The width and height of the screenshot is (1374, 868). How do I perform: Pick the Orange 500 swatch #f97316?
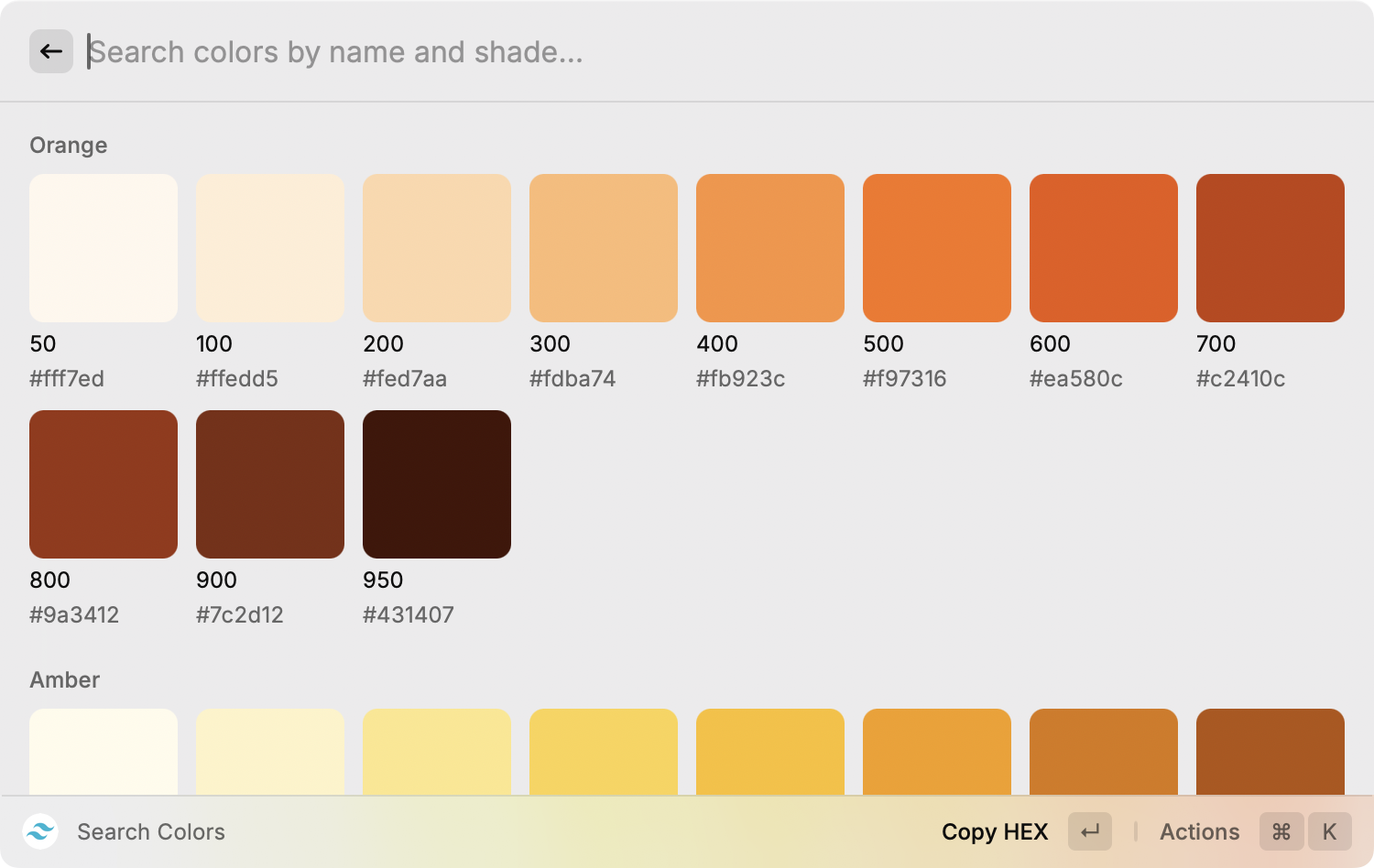point(937,248)
